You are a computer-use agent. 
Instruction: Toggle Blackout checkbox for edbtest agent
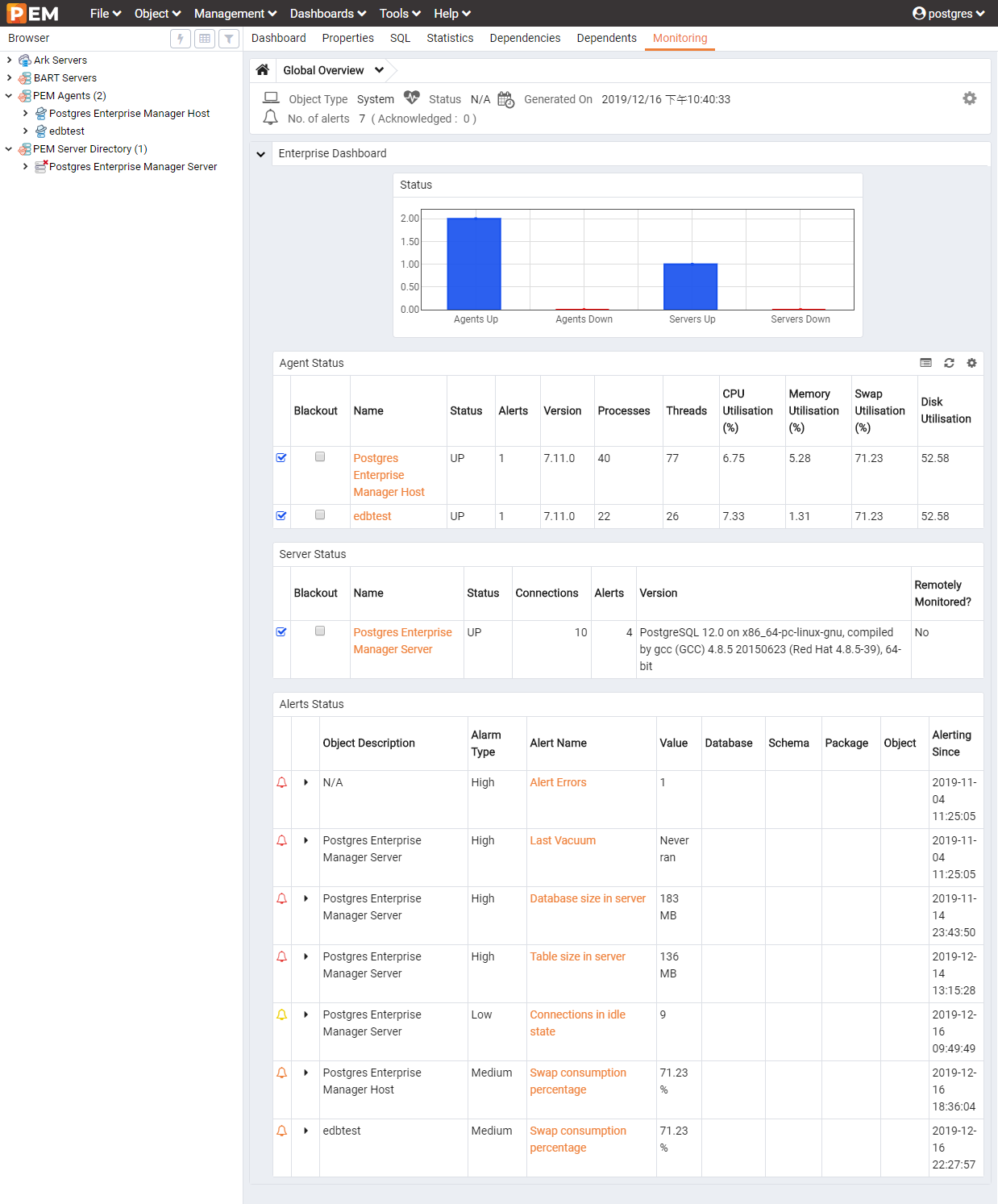point(320,515)
